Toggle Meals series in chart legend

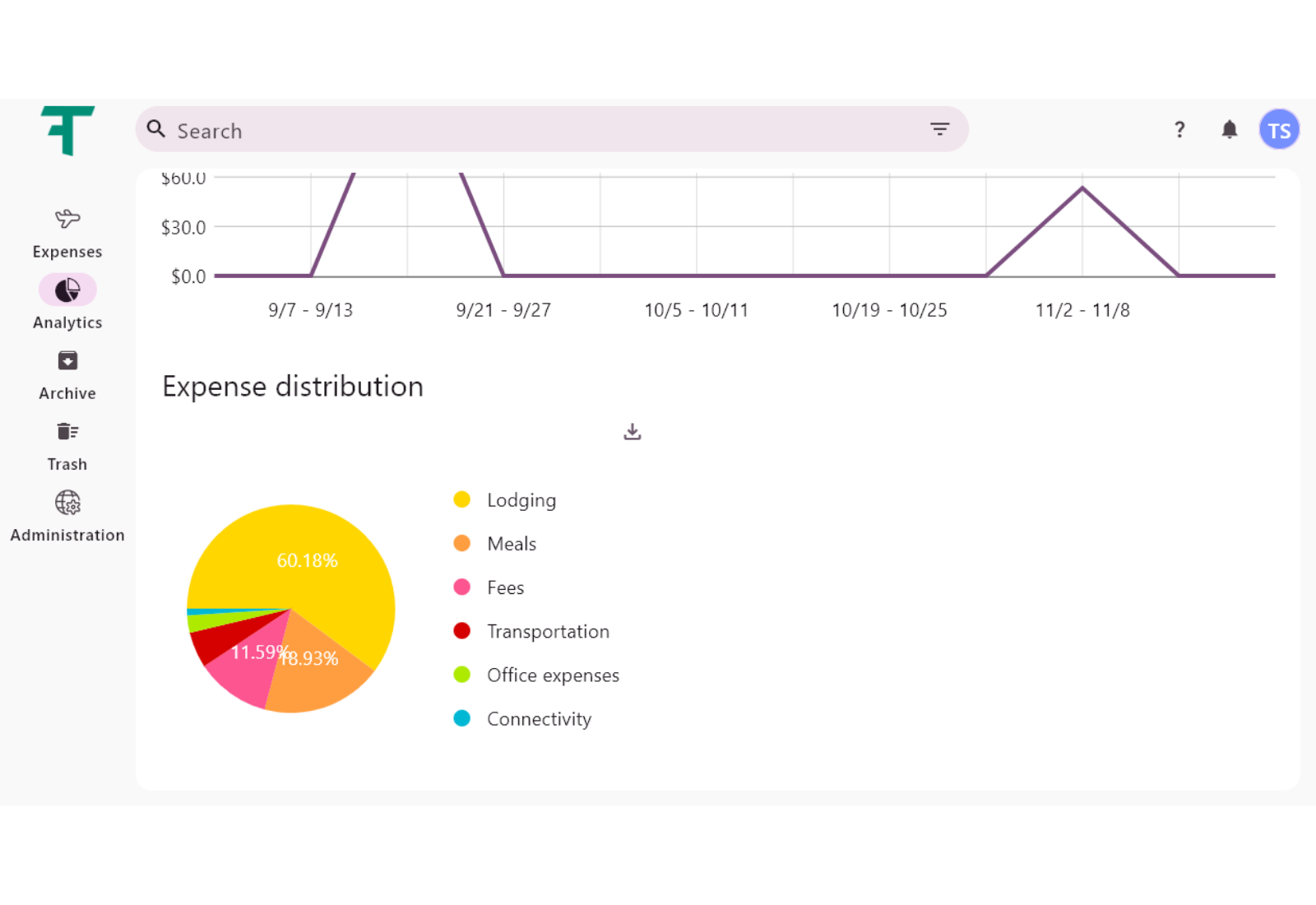point(511,544)
